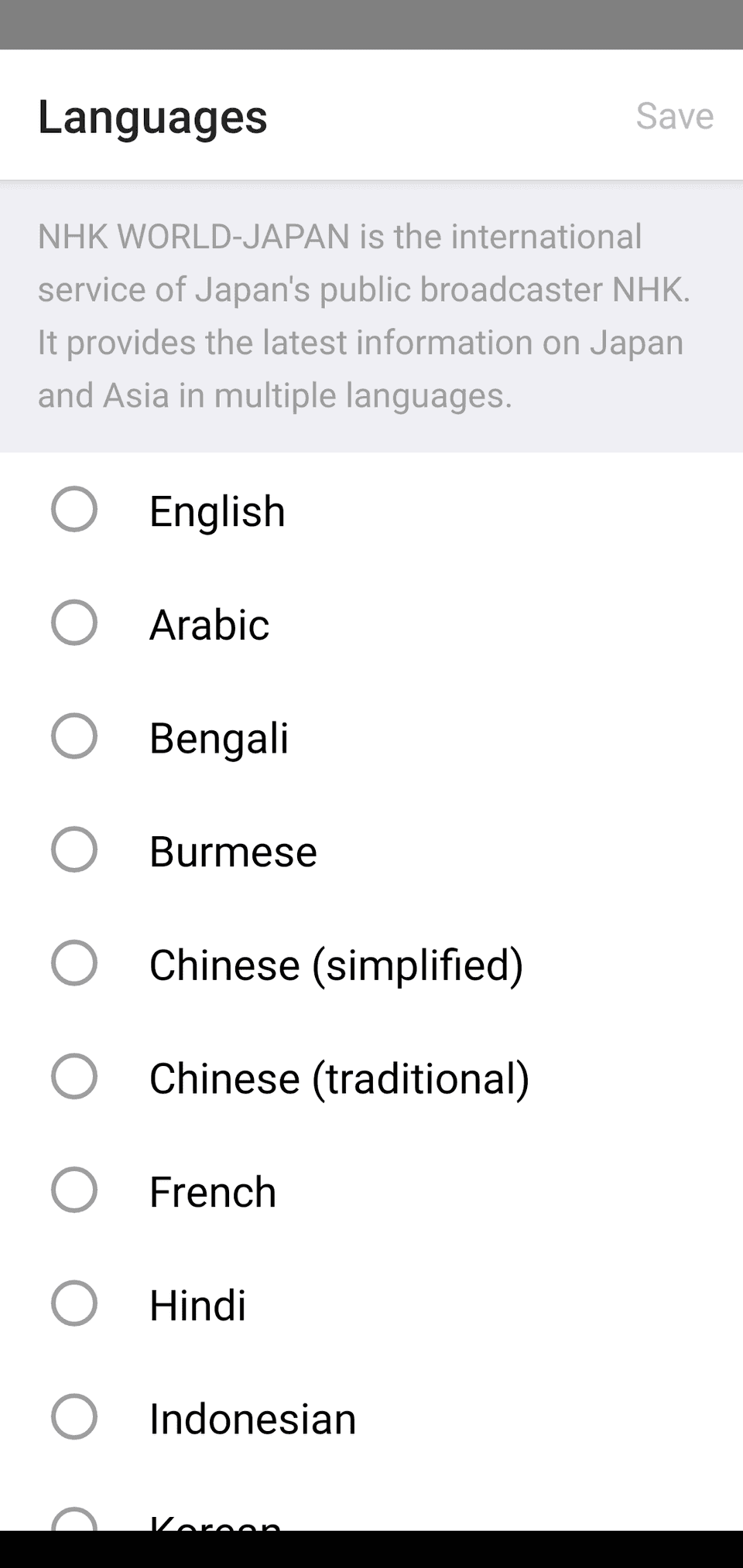
Task: Select the French radio button
Action: pos(74,1190)
